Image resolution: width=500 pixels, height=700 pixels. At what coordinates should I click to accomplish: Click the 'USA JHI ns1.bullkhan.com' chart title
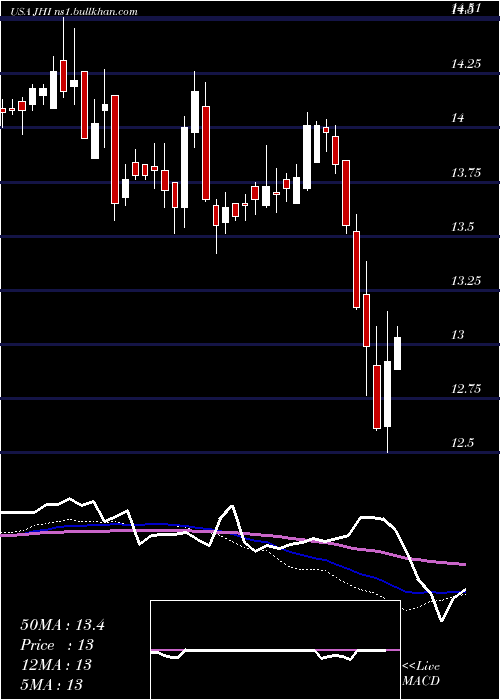click(x=73, y=11)
